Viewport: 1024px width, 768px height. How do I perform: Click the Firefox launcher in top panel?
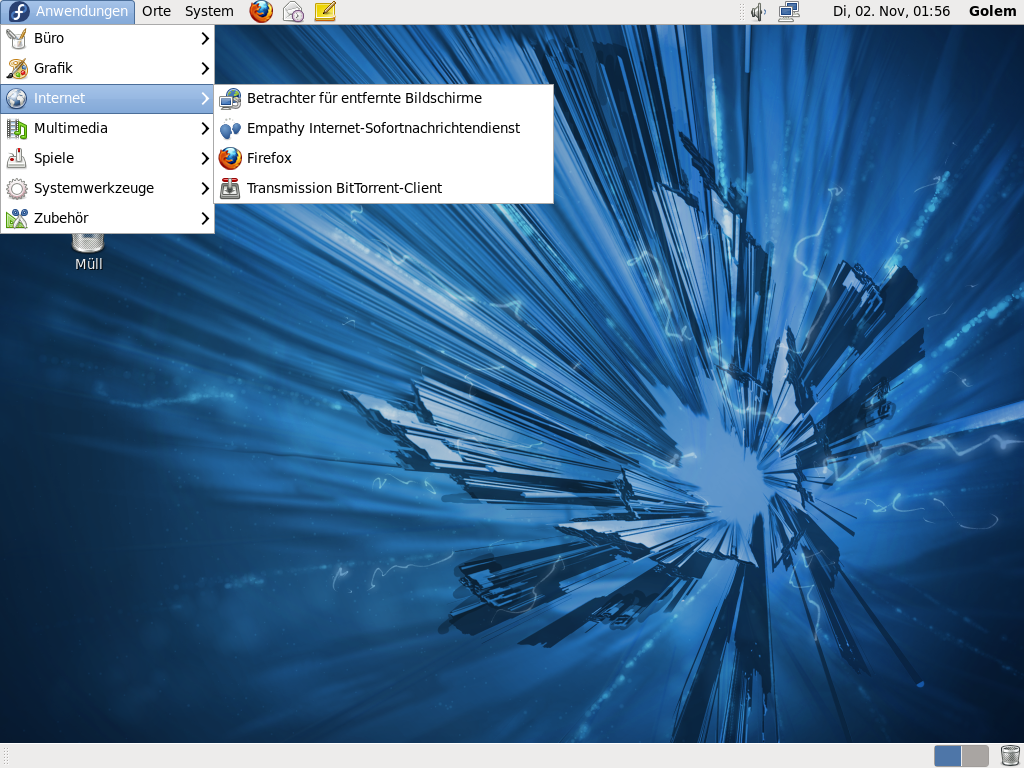pyautogui.click(x=261, y=12)
